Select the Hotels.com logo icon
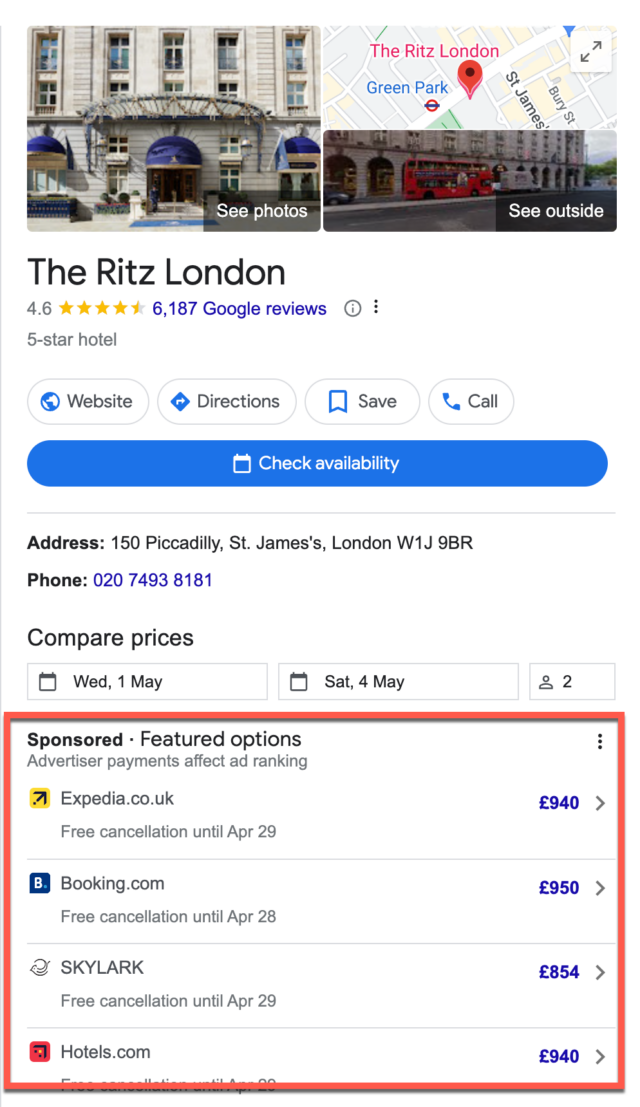Viewport: 640px width, 1107px height. [x=37, y=1053]
